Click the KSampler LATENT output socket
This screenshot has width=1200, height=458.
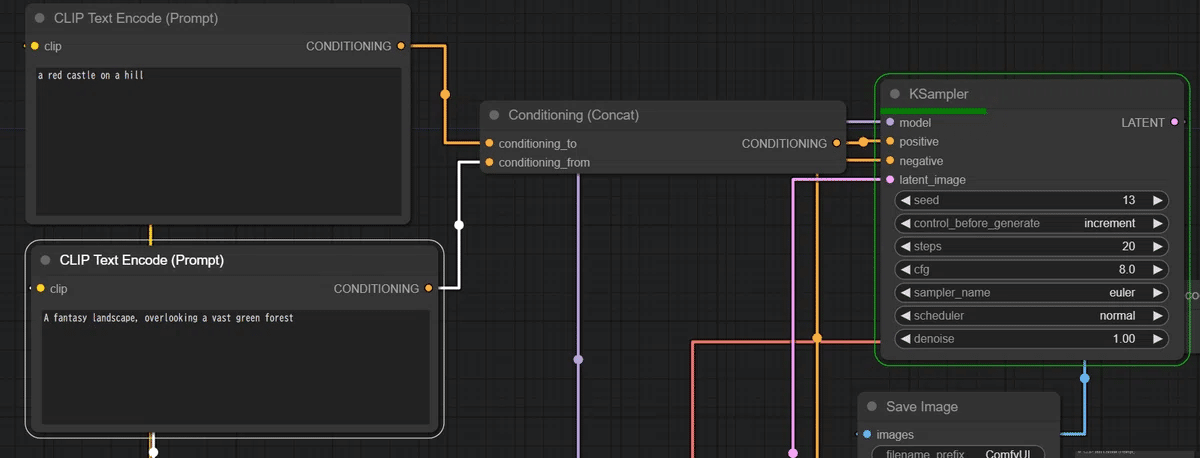[x=1174, y=123]
